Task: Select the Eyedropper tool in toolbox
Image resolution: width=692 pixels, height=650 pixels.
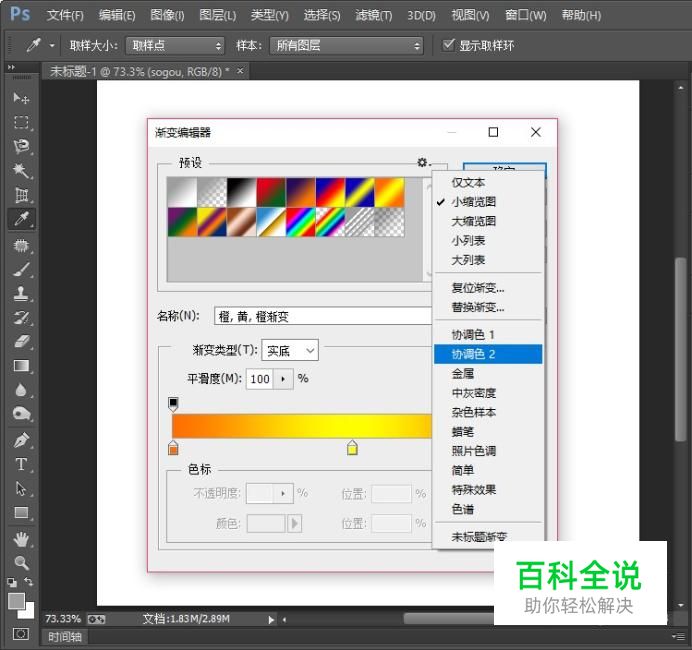Action: tap(21, 219)
